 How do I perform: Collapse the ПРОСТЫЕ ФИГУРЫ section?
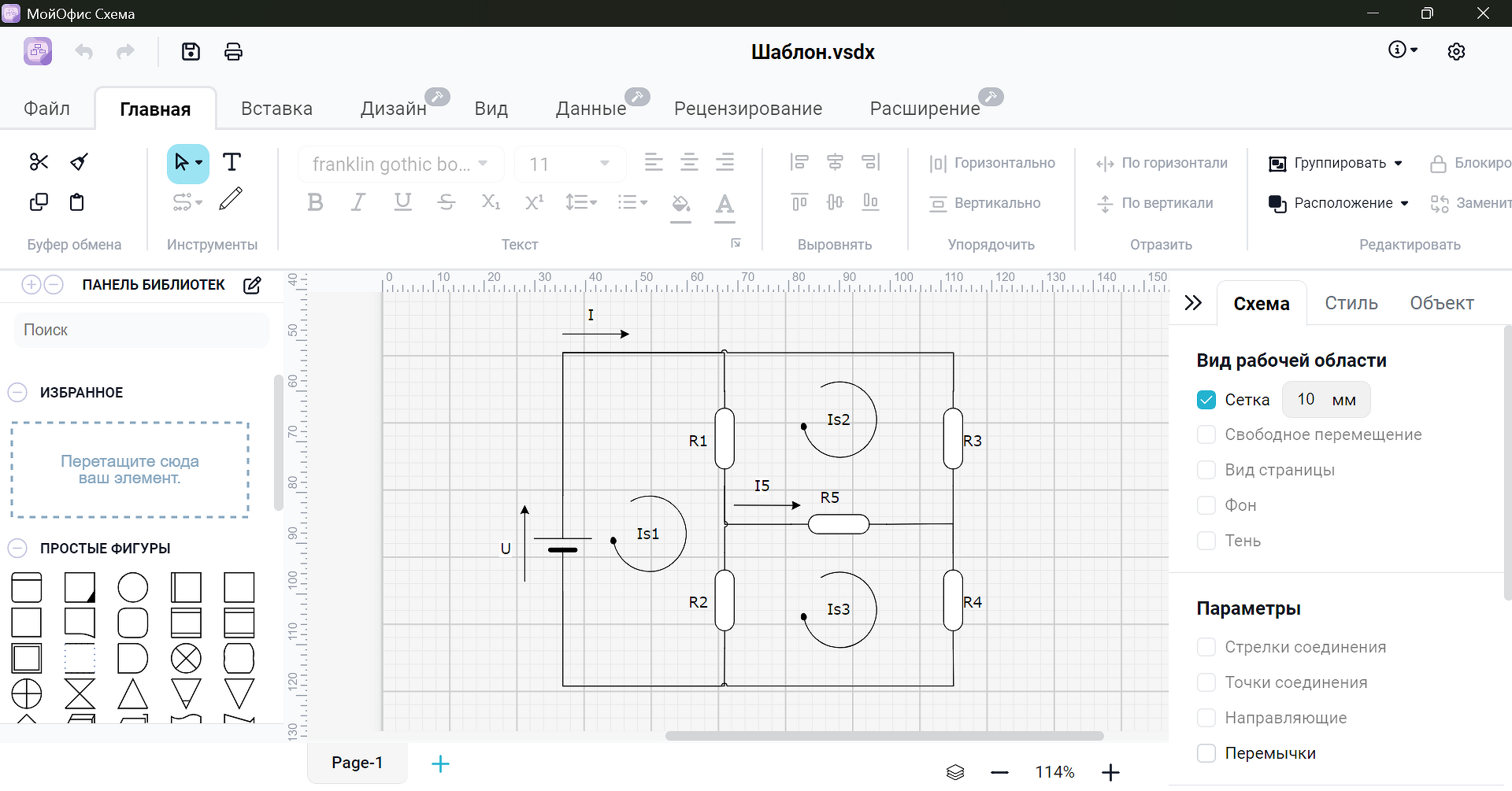17,549
